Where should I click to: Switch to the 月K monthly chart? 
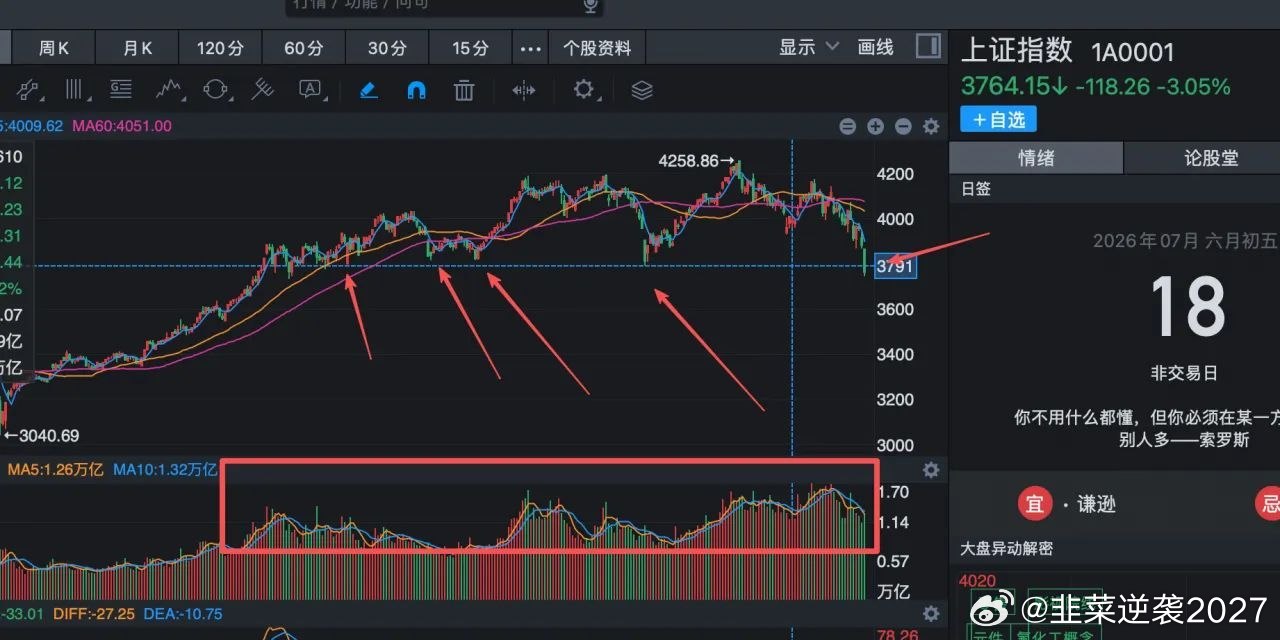(x=138, y=47)
